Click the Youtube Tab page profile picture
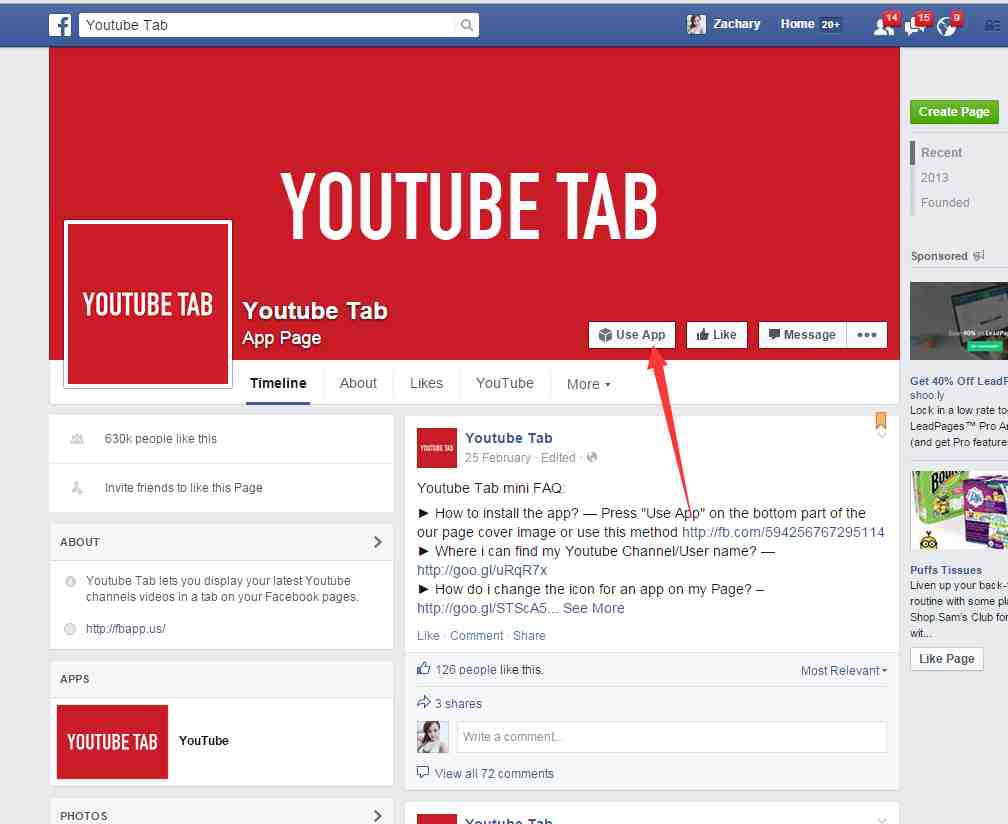 [x=148, y=304]
